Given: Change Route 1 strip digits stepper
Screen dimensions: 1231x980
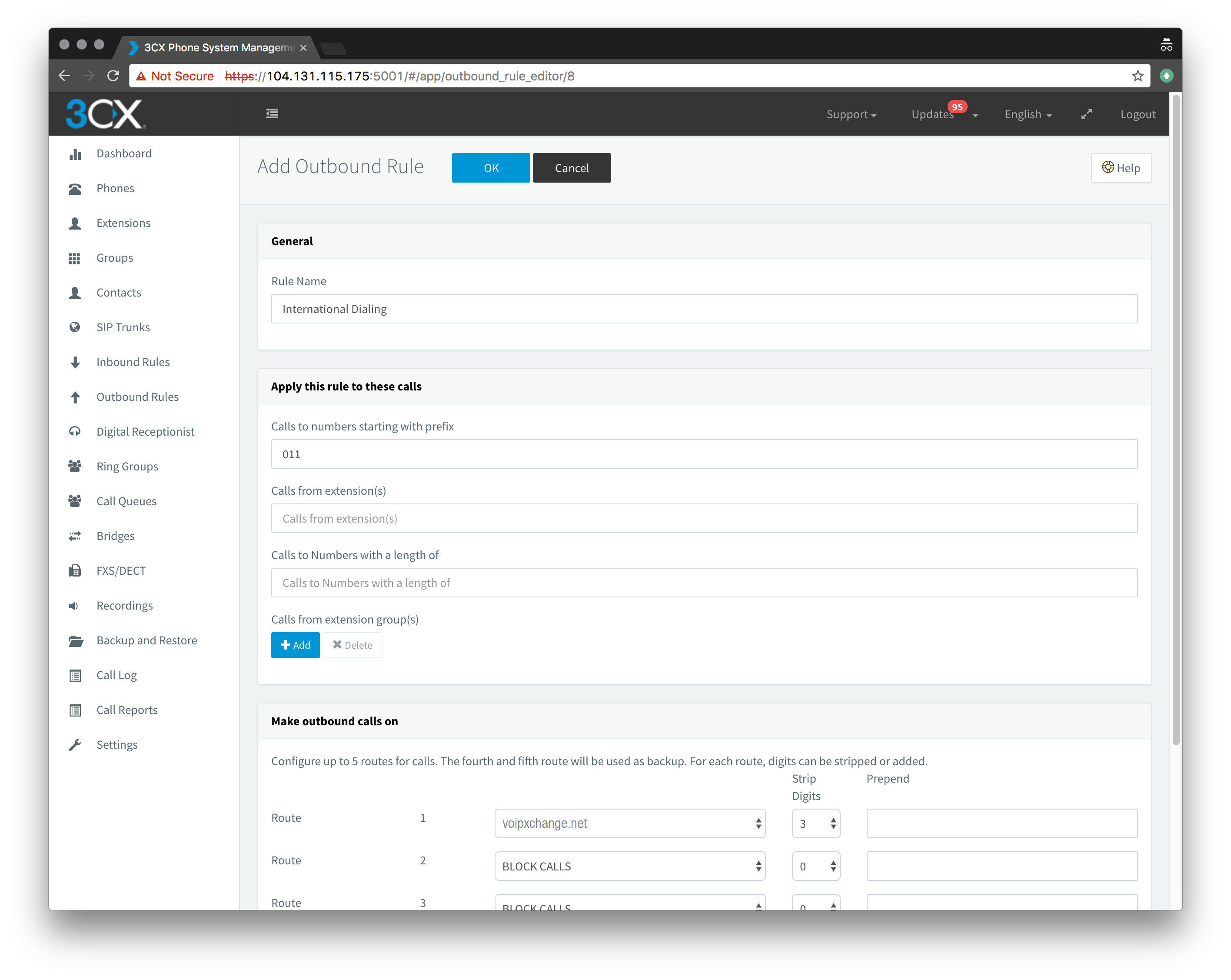Looking at the screenshot, I should [x=816, y=823].
